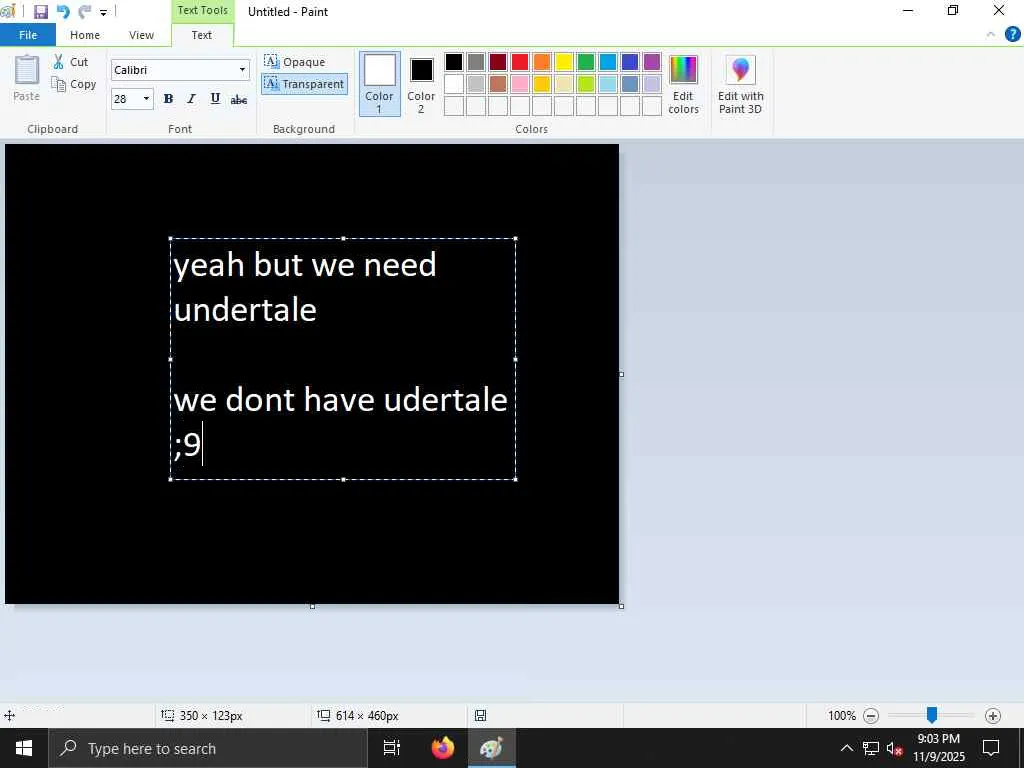The image size is (1024, 768).
Task: Switch to the View tab
Action: point(141,35)
